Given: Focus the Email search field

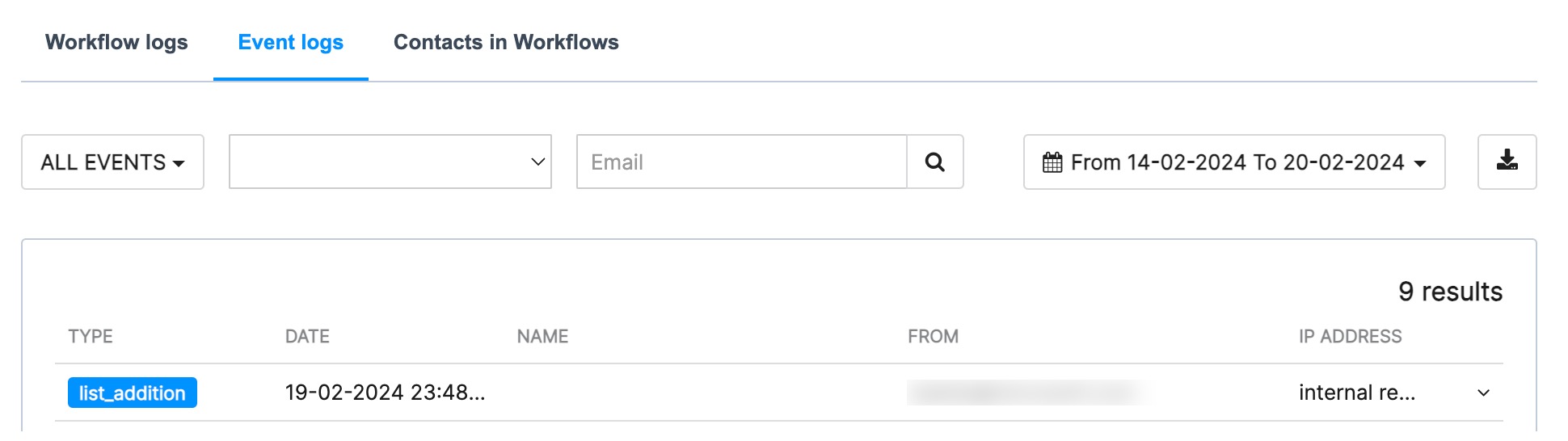Looking at the screenshot, I should 742,162.
